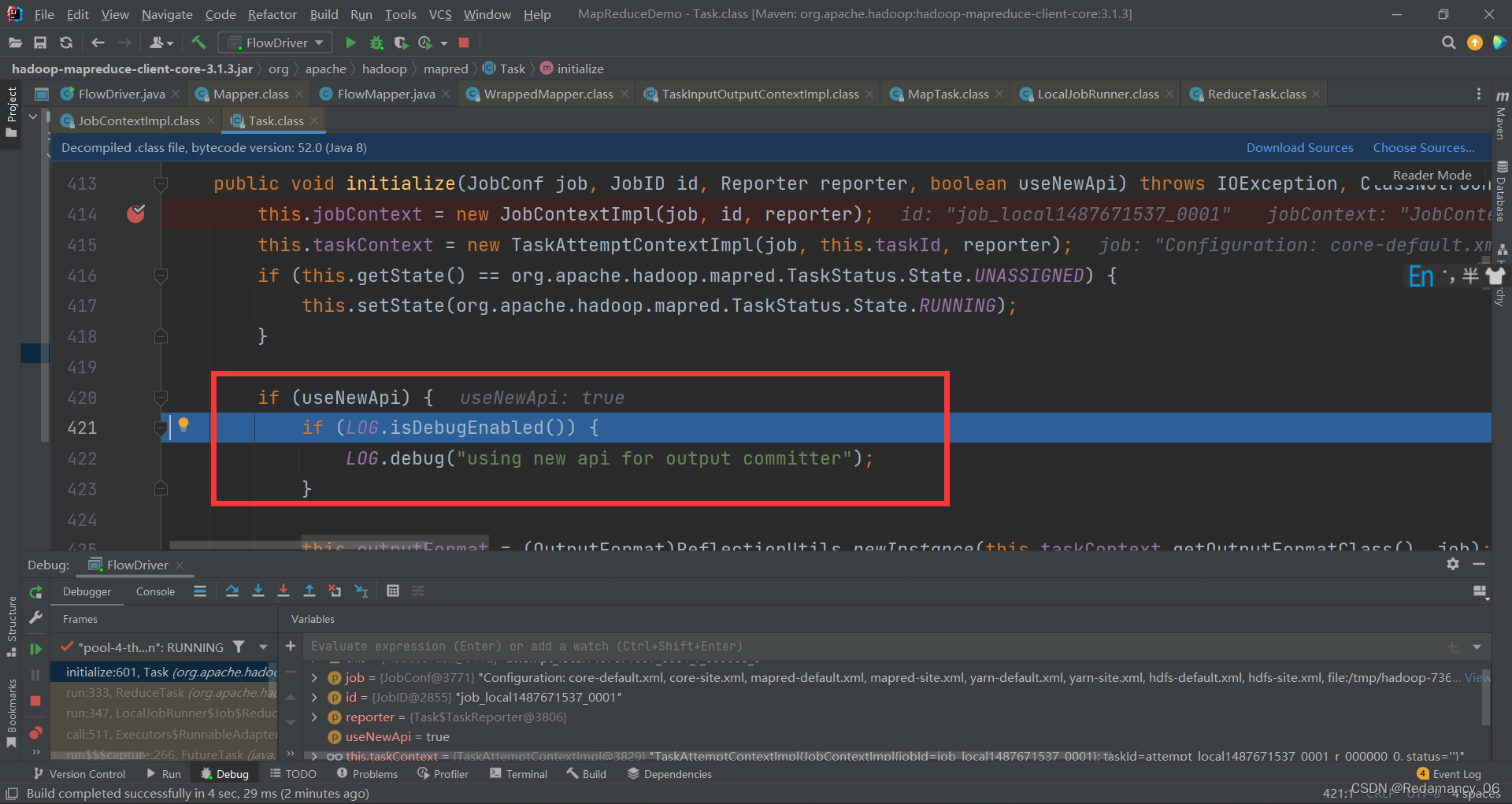Toggle Reader Mode in editor
Screen dimensions: 1512x804
tap(1432, 175)
